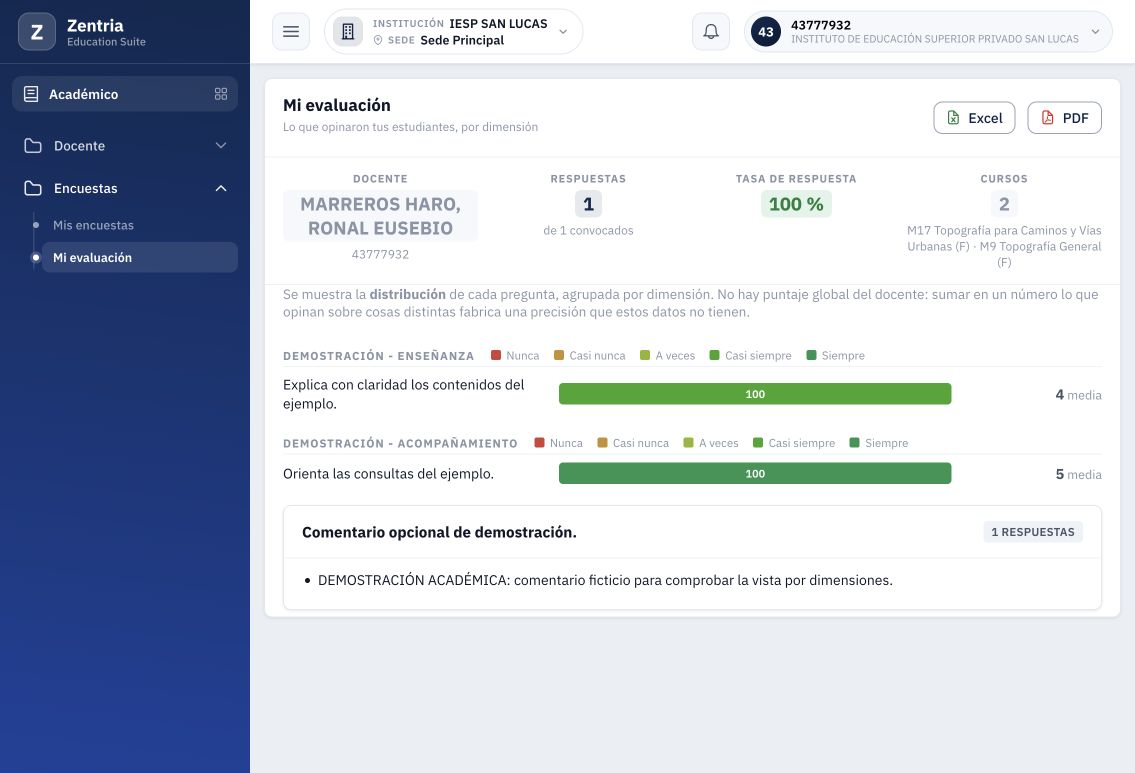Click the 100 % response rate
This screenshot has height=773, width=1135.
point(796,204)
